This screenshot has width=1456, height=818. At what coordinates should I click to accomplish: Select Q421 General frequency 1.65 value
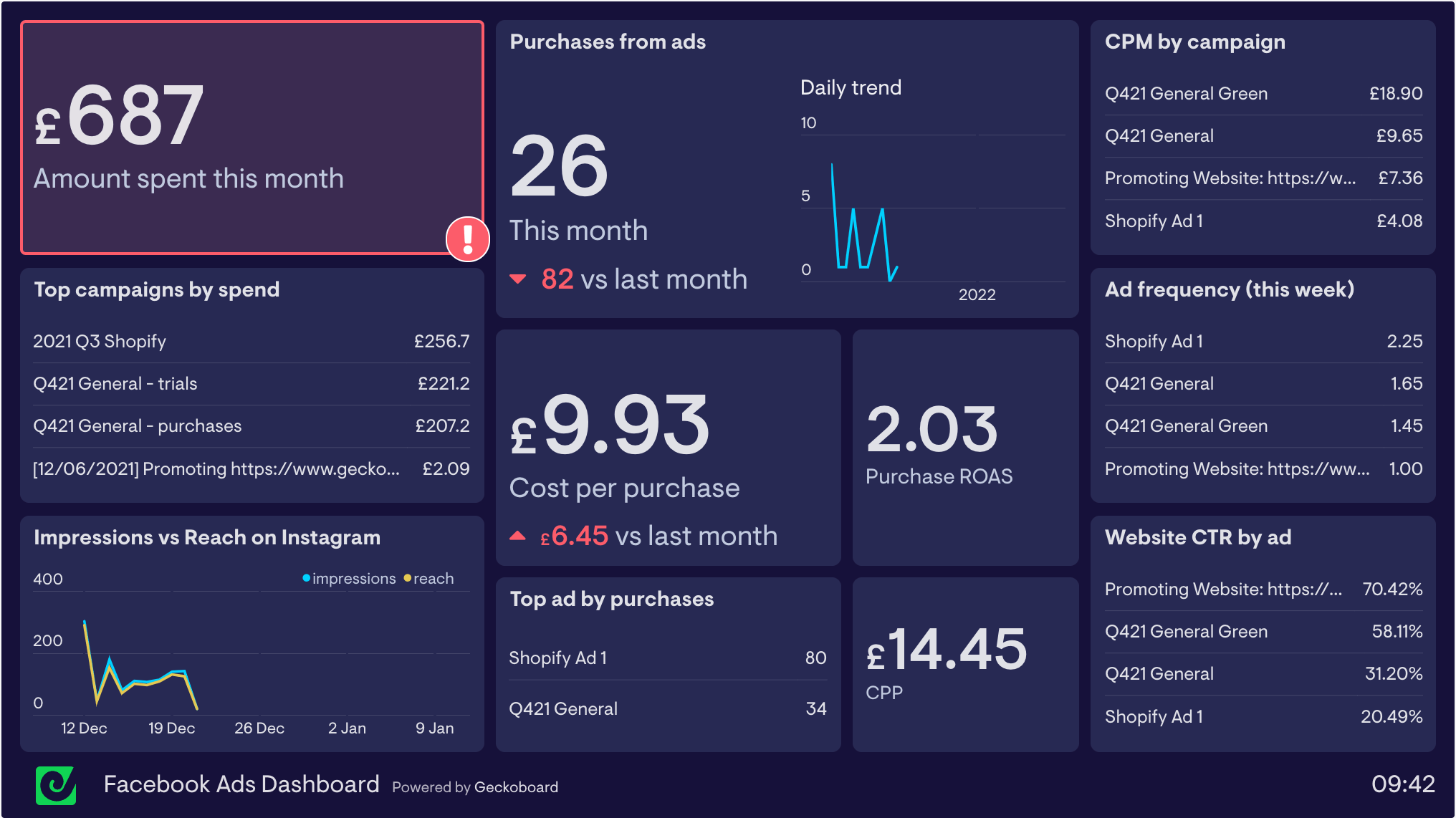(x=1407, y=384)
